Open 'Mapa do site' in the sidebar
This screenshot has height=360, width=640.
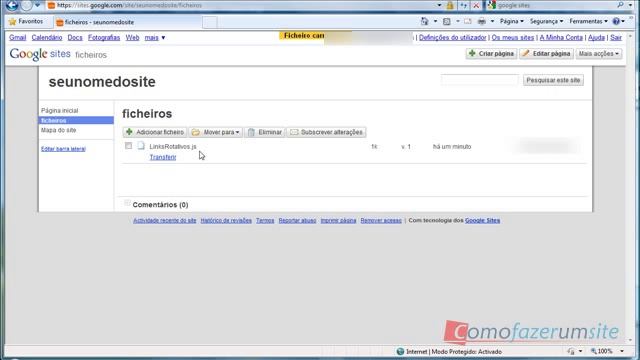click(x=58, y=130)
